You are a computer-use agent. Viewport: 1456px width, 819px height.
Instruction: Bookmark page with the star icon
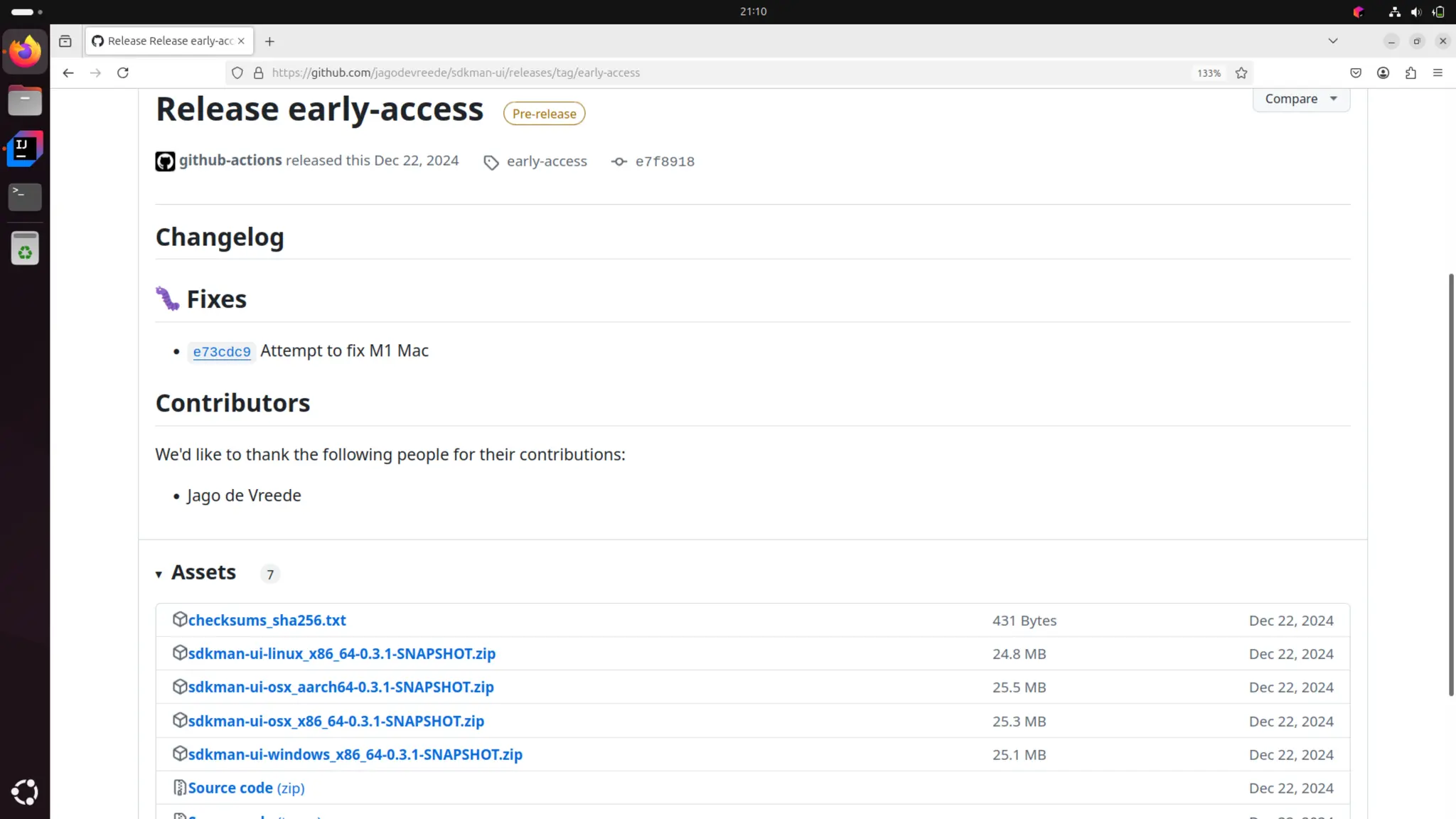click(x=1241, y=73)
